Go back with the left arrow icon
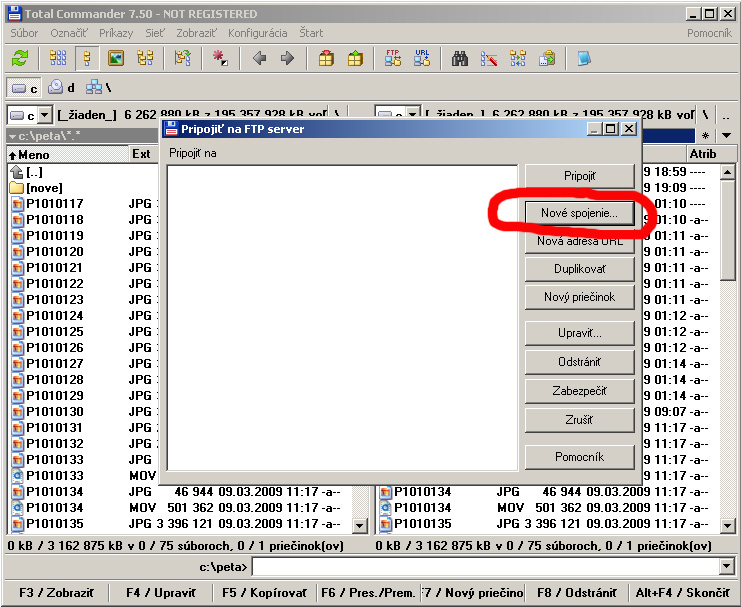This screenshot has width=741, height=607. pos(259,59)
